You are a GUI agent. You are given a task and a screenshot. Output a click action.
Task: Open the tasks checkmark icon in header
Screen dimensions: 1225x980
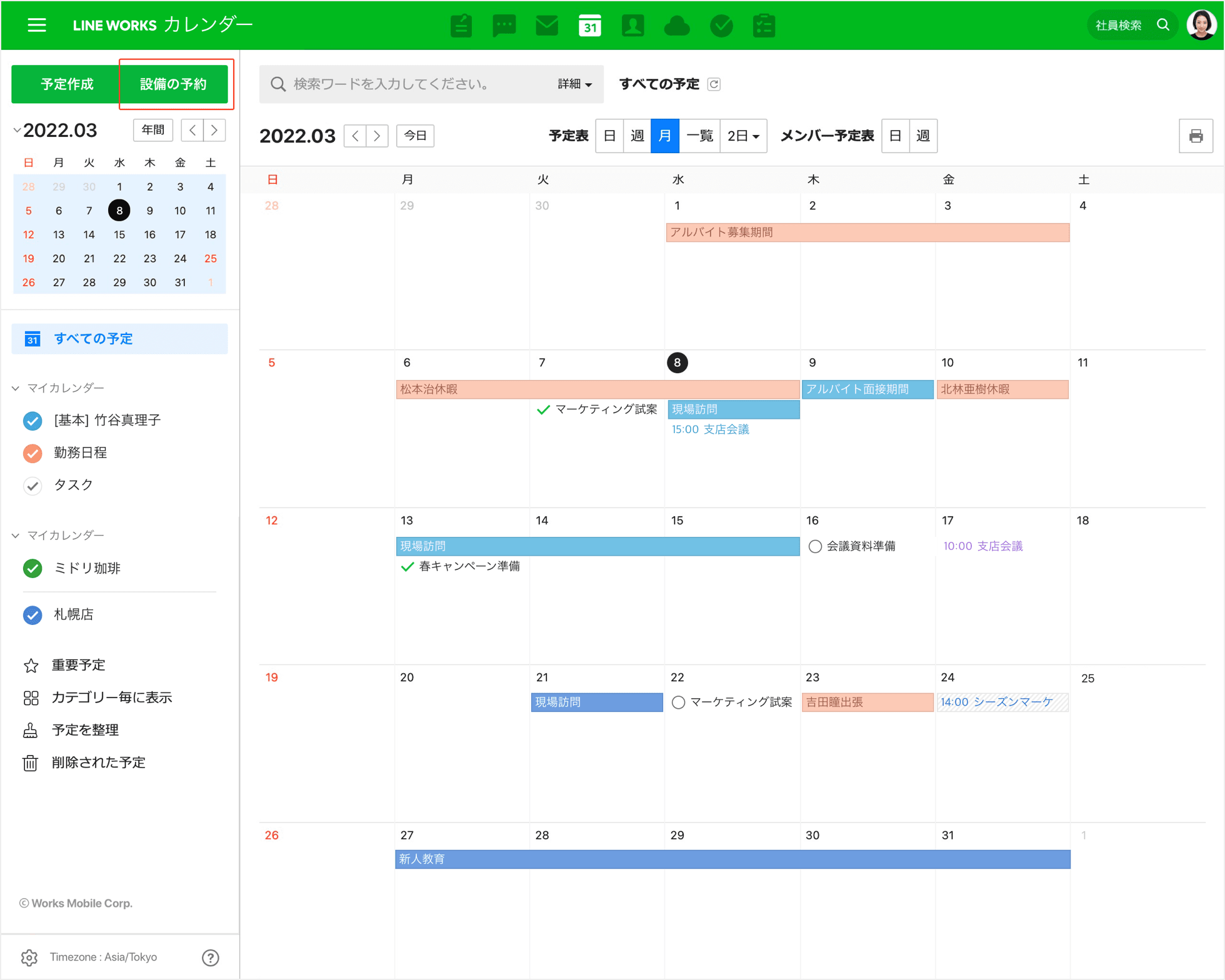[x=721, y=26]
